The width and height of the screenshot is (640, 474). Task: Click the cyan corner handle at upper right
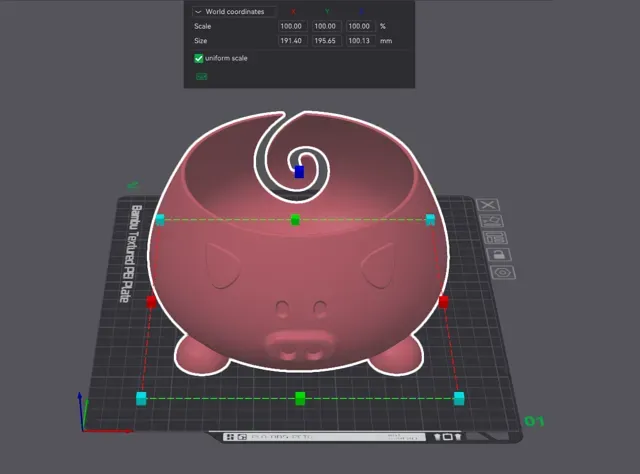point(430,220)
